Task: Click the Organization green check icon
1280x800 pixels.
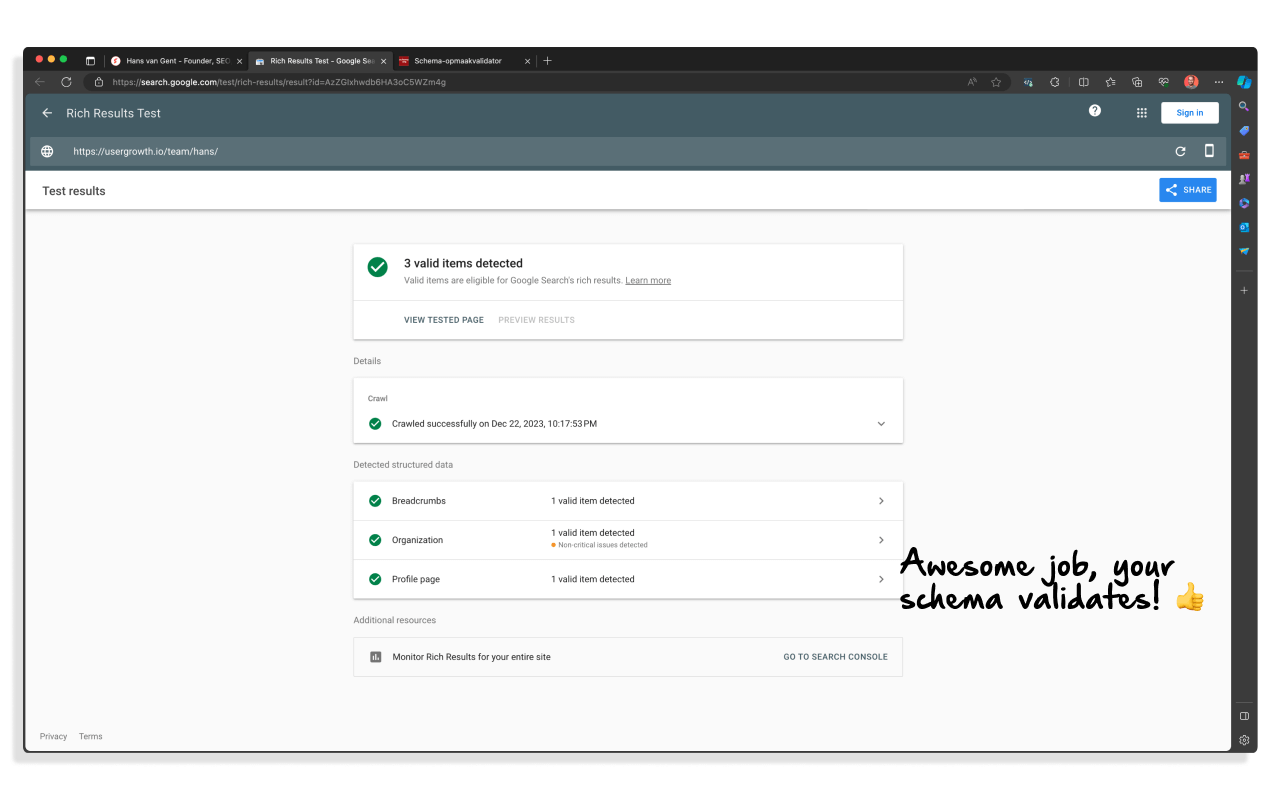Action: 375,540
